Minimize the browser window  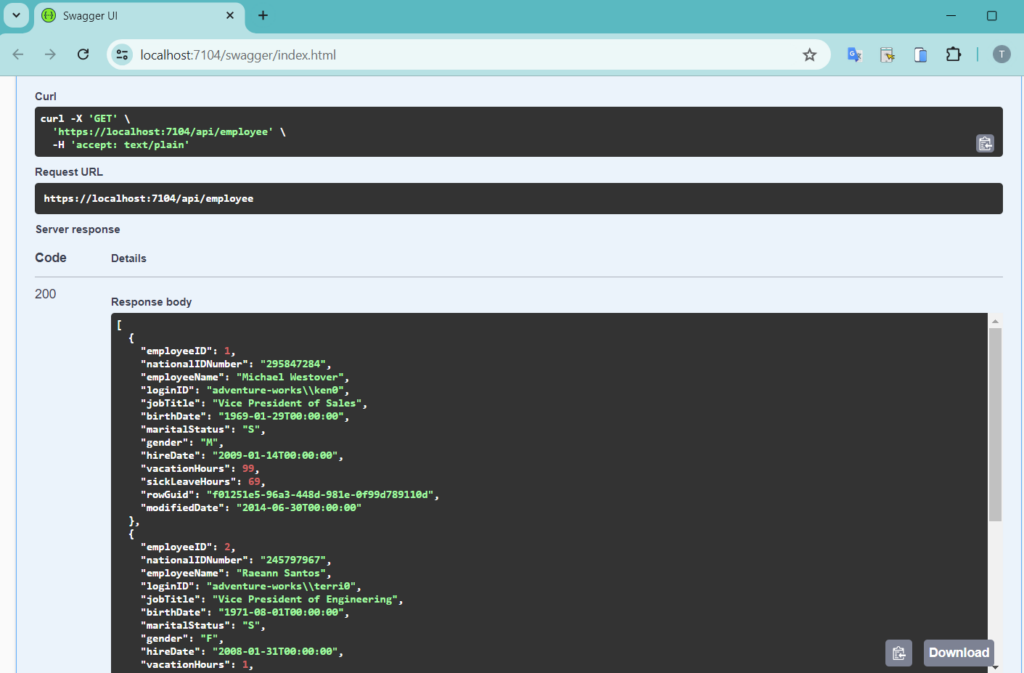(951, 16)
